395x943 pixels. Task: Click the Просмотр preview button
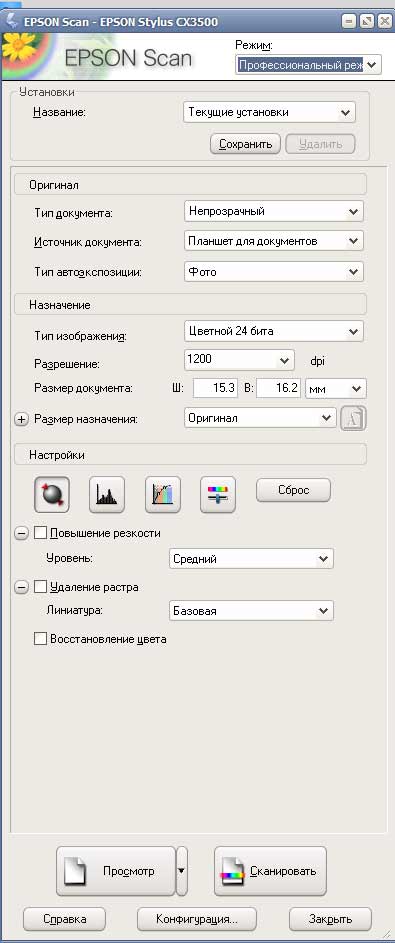click(x=116, y=871)
